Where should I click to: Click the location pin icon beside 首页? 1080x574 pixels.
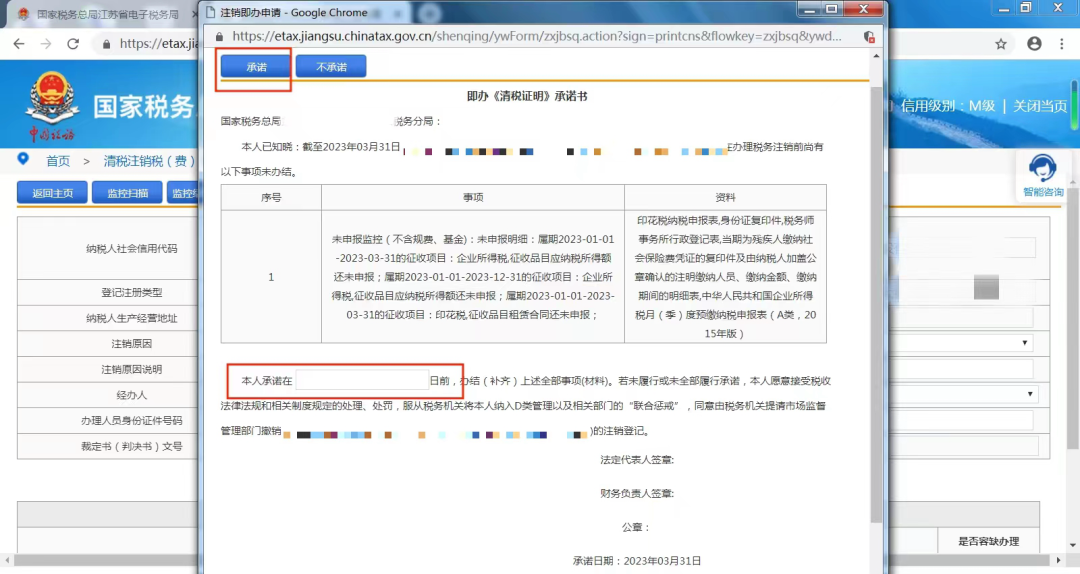(23, 159)
